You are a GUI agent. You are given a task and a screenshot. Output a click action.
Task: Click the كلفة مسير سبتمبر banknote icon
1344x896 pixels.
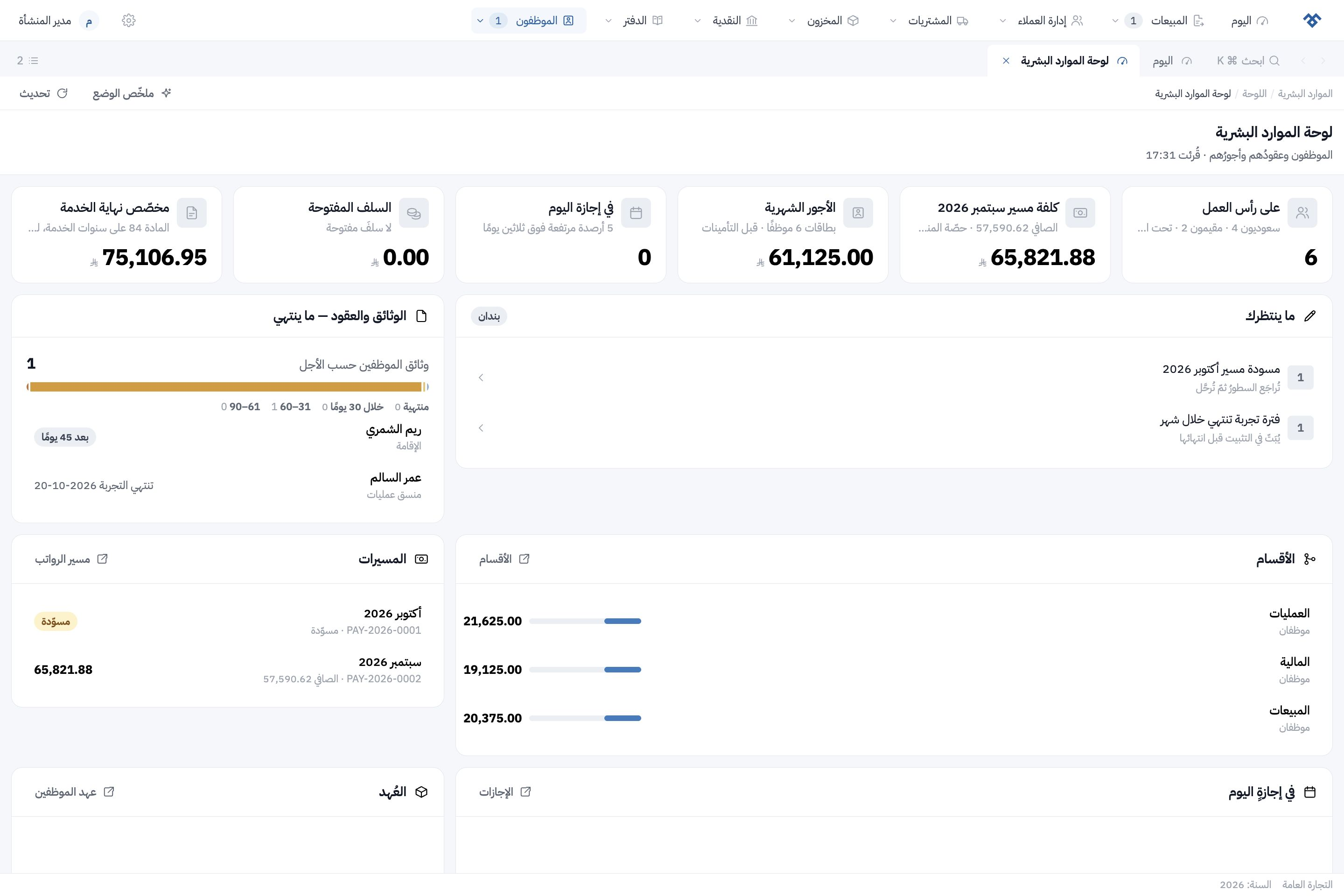1080,213
